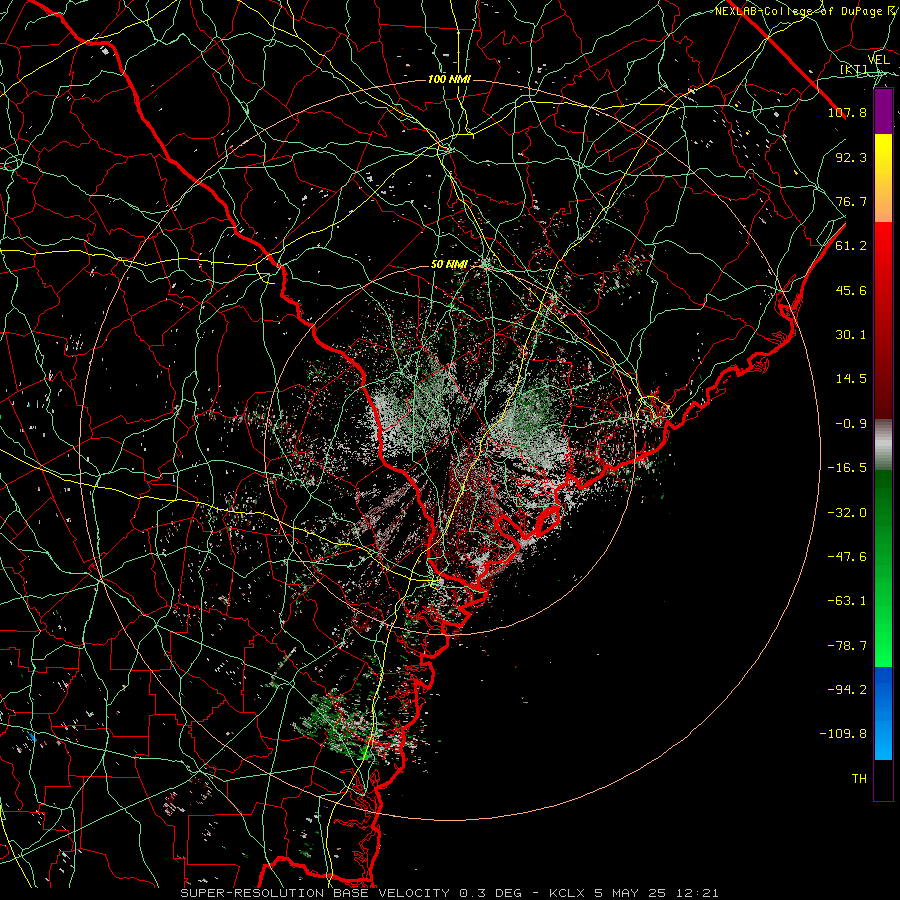Select the 107.8 velocity scale value

pyautogui.click(x=847, y=112)
